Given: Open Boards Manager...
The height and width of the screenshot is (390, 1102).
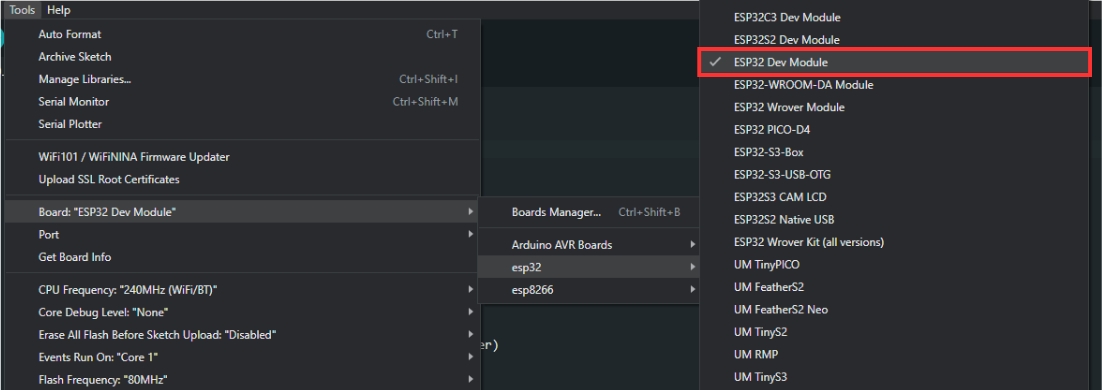Looking at the screenshot, I should pos(589,212).
